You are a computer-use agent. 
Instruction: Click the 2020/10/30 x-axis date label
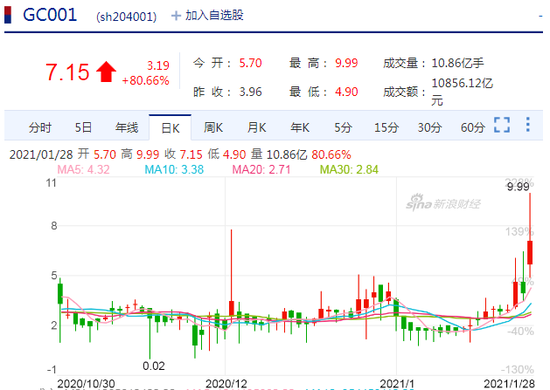point(86,384)
